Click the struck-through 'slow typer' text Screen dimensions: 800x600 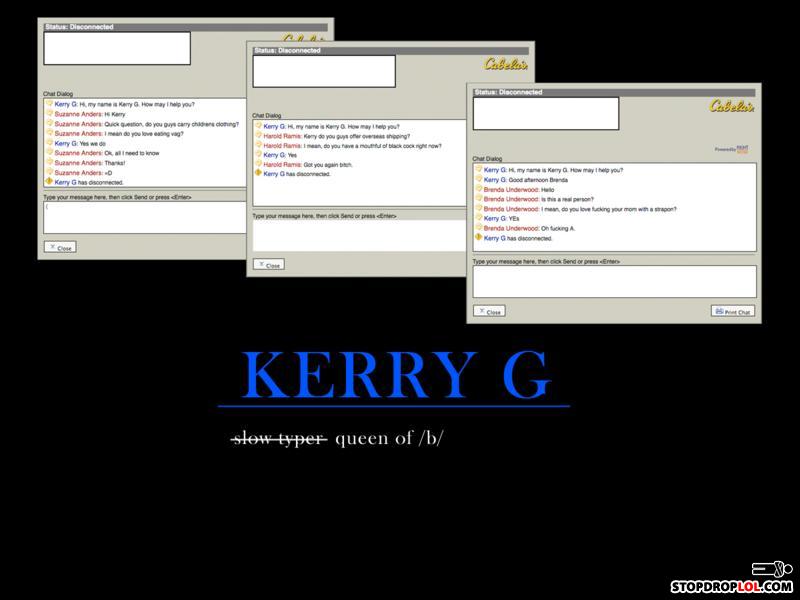coord(279,438)
